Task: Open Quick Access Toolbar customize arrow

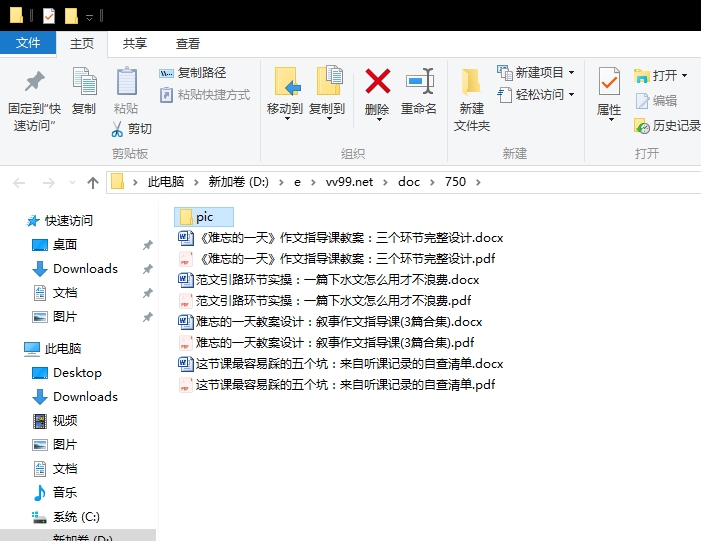Action: (x=89, y=17)
